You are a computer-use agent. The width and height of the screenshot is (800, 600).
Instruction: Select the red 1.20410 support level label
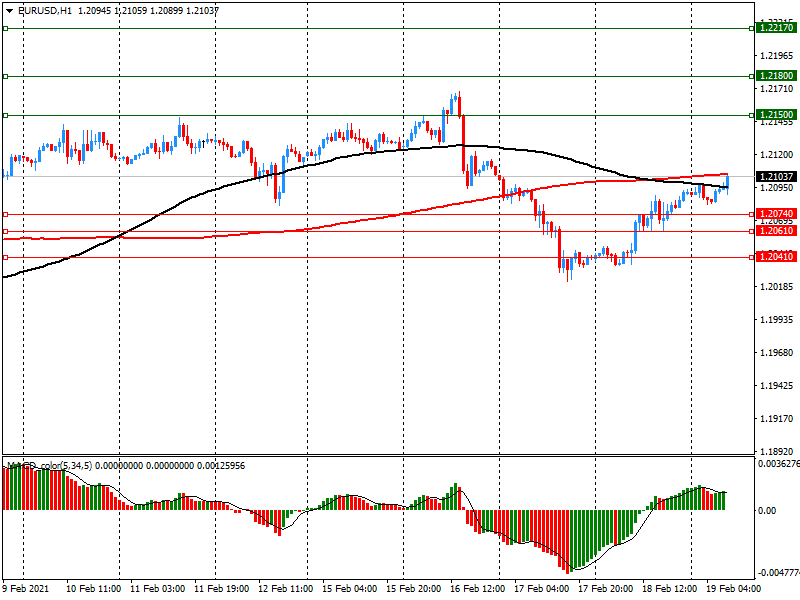[776, 257]
